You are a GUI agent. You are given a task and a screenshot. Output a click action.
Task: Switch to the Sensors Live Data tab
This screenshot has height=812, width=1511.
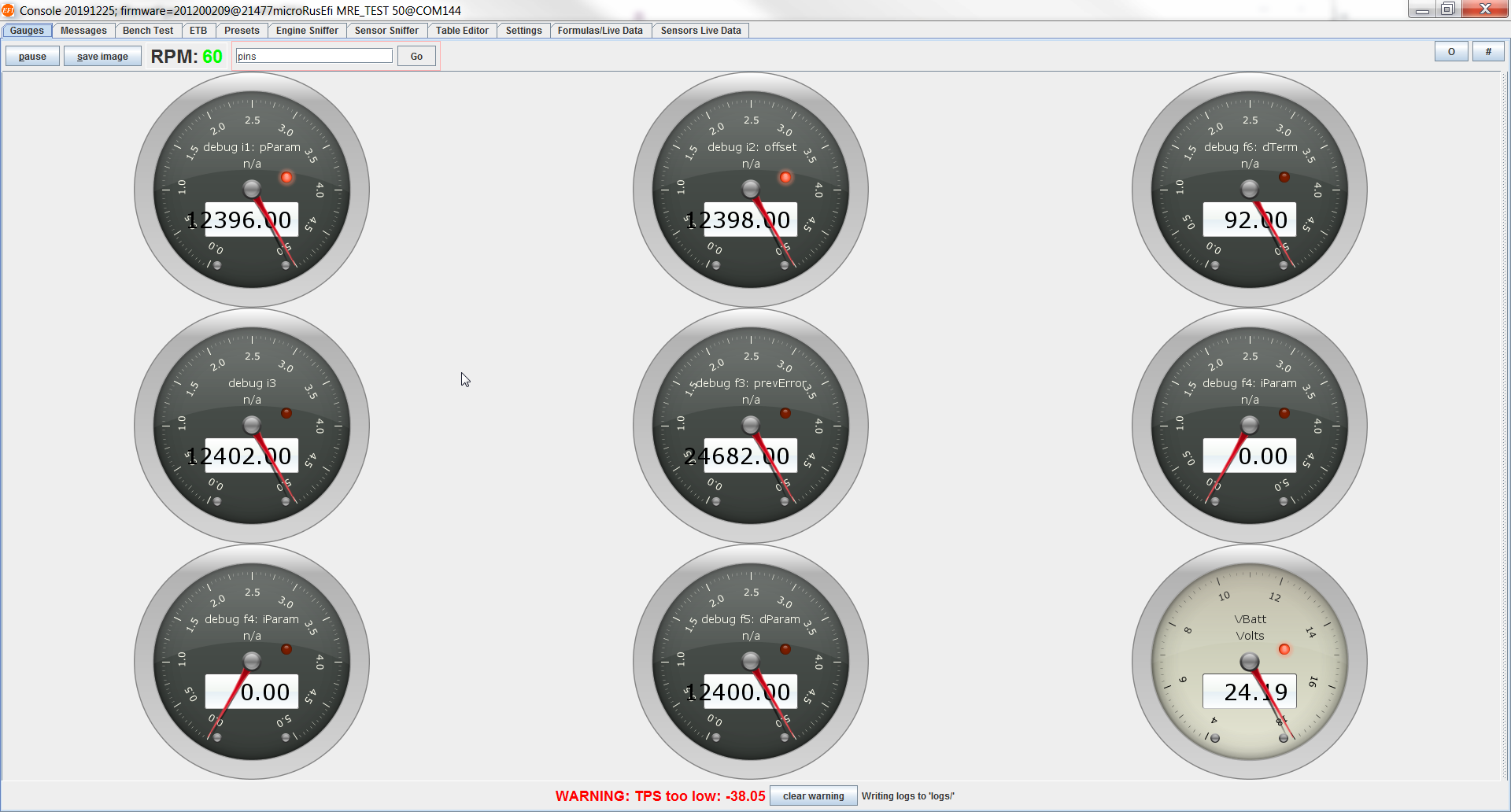699,30
